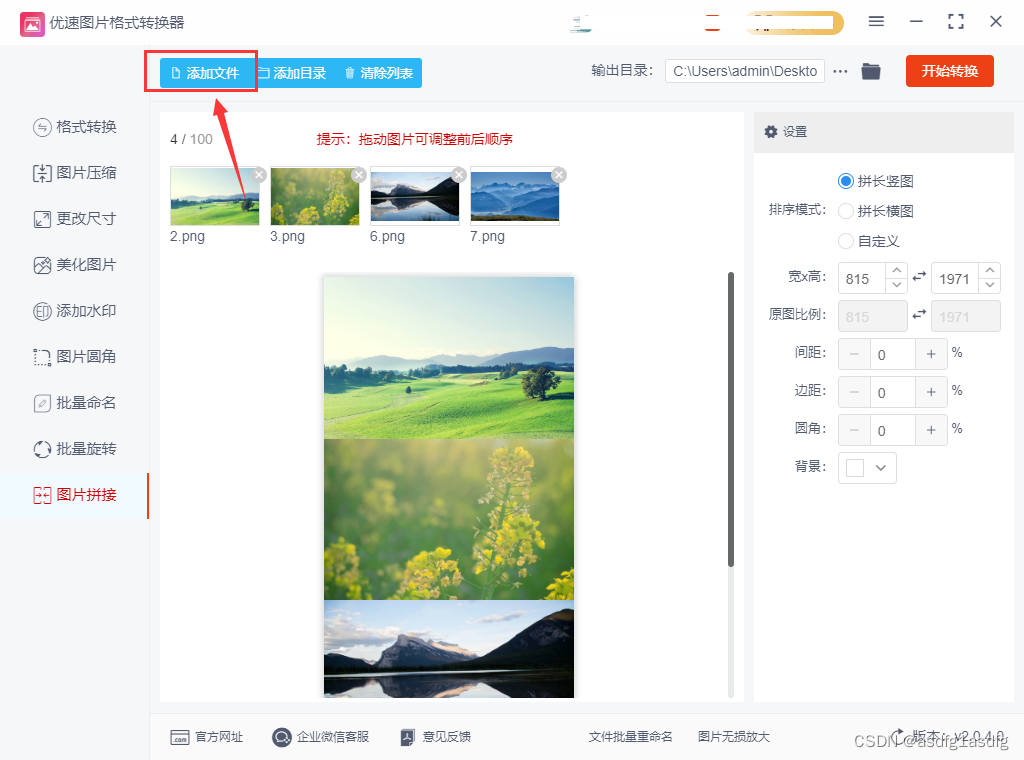Increase width with the up arrow
1024x760 pixels.
(x=897, y=270)
